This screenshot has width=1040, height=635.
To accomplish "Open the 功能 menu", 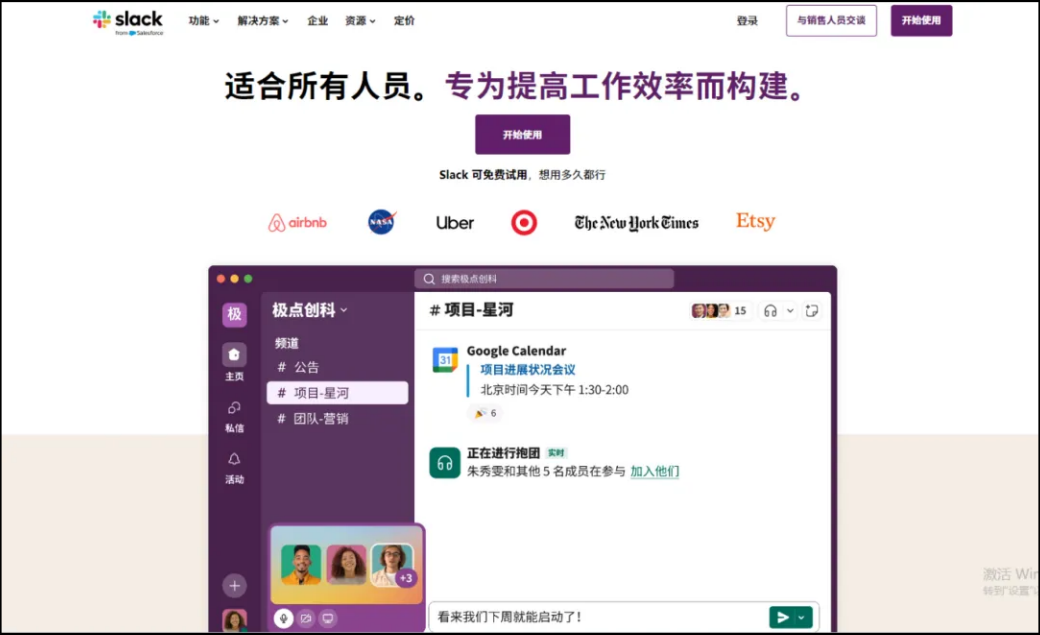I will tap(204, 21).
